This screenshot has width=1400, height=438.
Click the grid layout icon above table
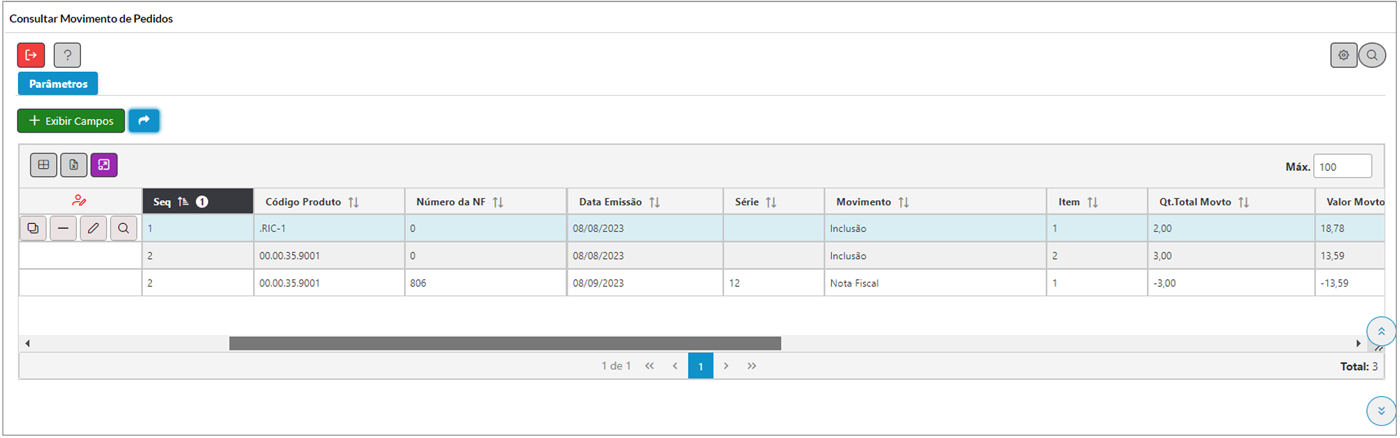pyautogui.click(x=44, y=165)
